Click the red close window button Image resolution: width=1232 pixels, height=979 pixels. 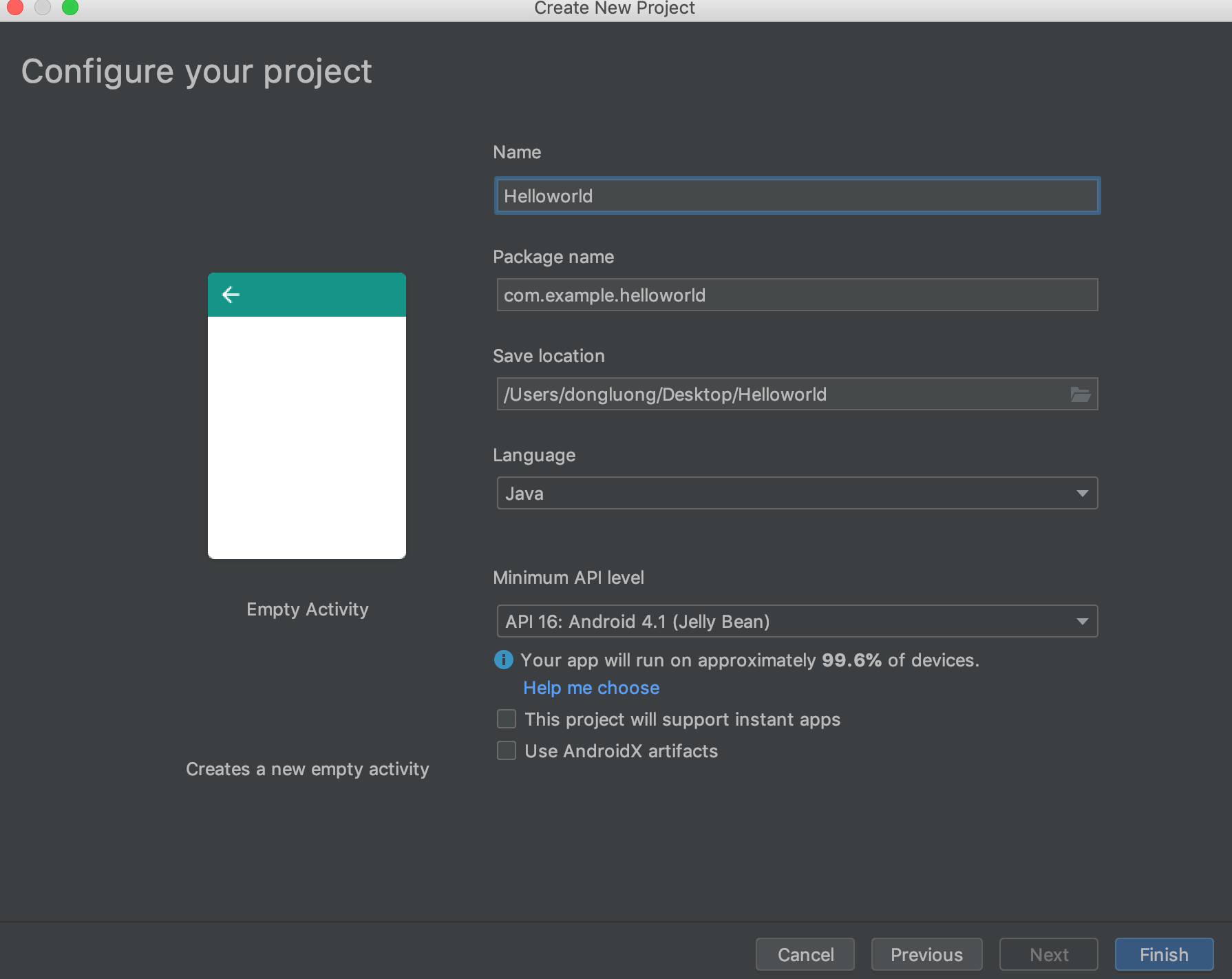tap(15, 7)
